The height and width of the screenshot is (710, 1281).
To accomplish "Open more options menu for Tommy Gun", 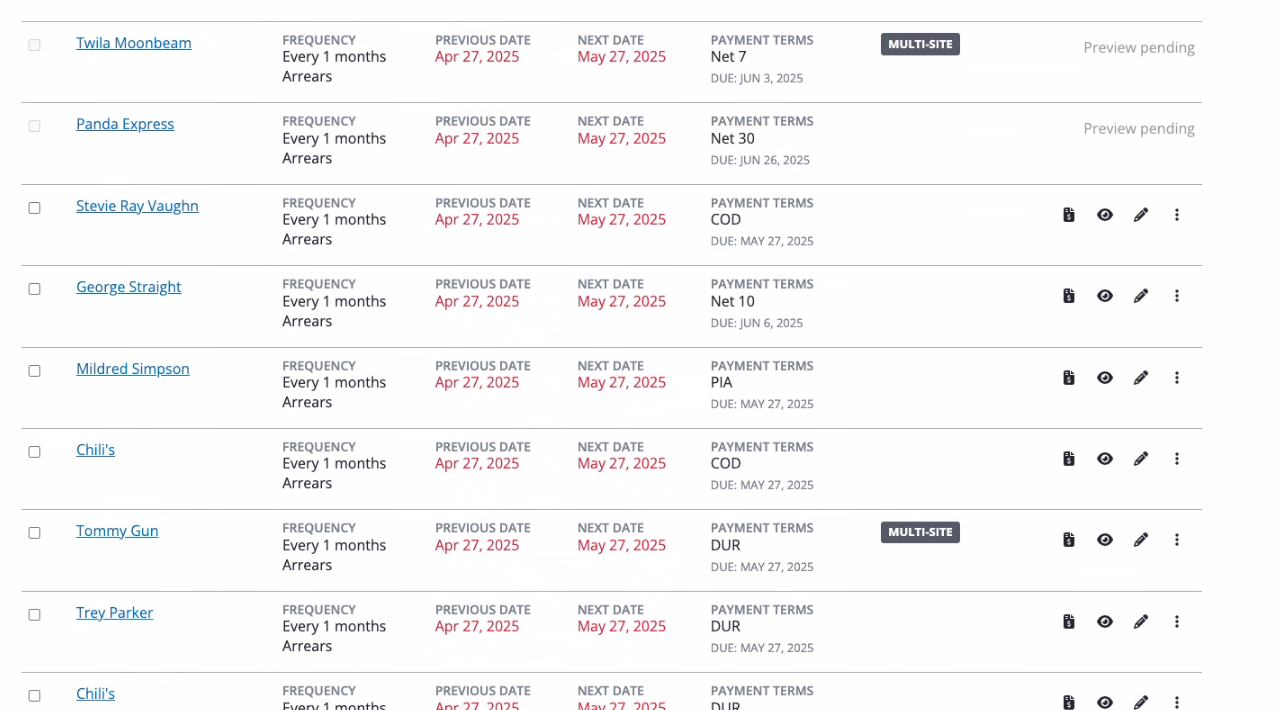I will tap(1177, 540).
